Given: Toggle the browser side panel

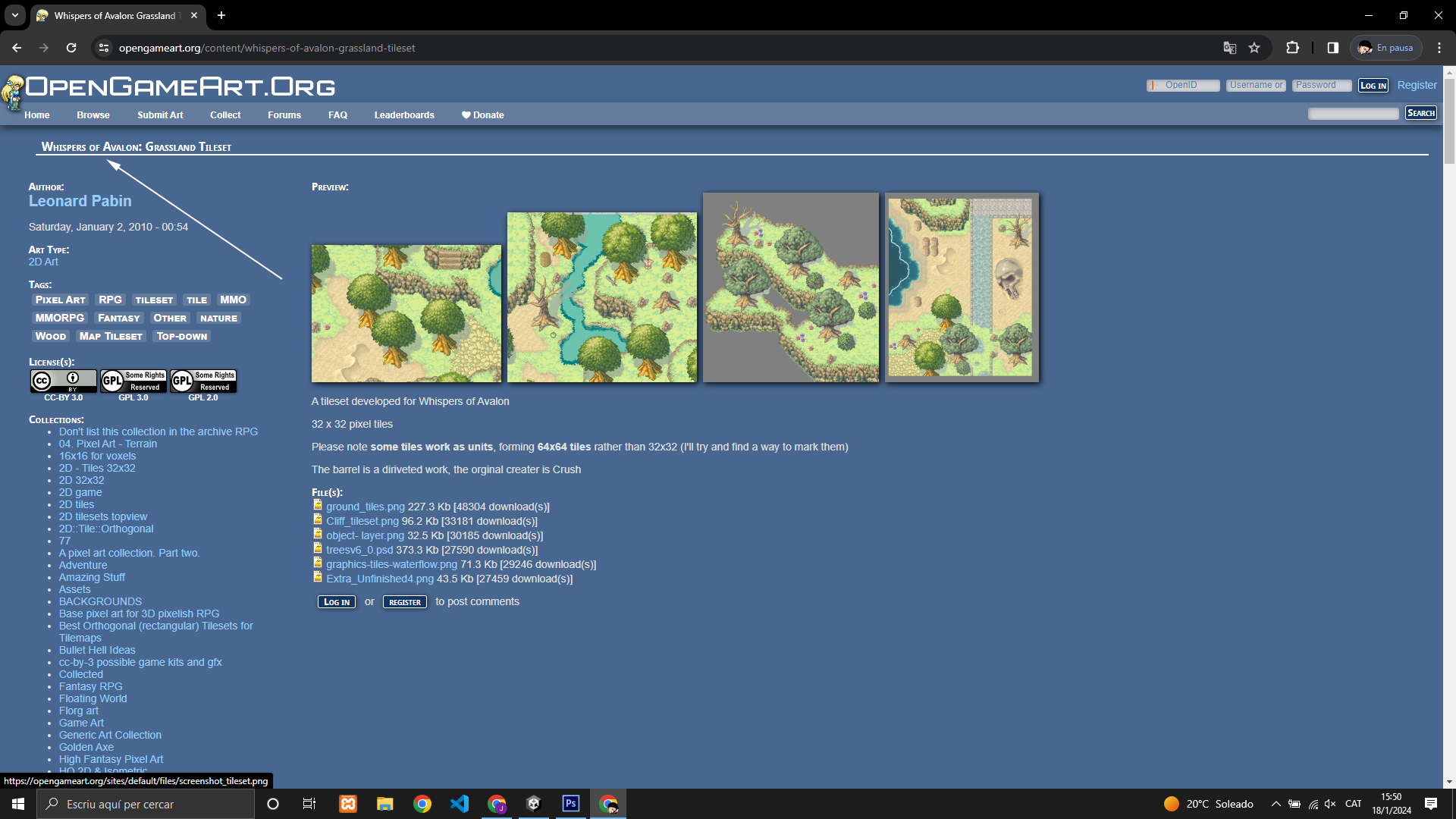Looking at the screenshot, I should pos(1332,48).
